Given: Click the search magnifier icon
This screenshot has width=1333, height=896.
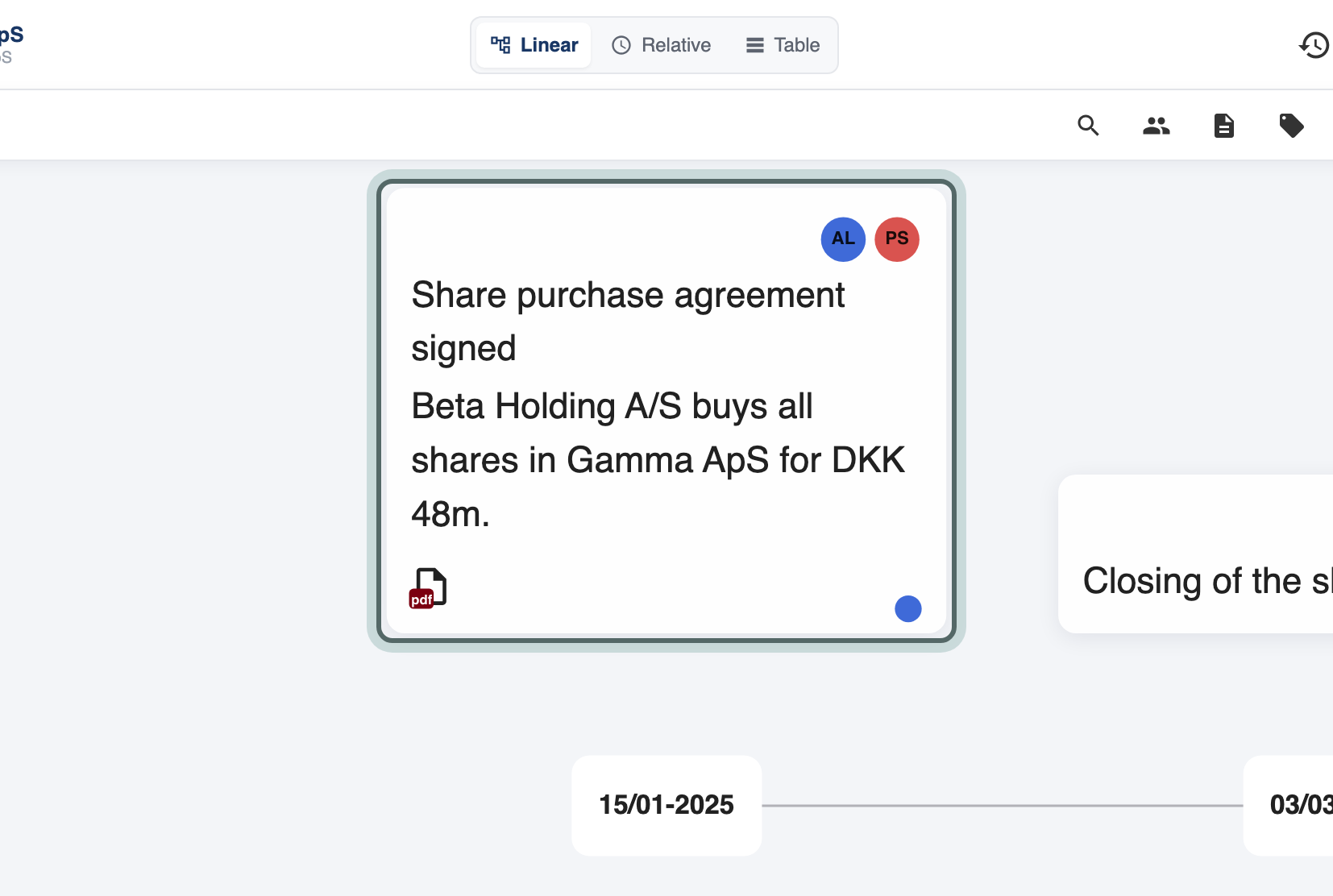Looking at the screenshot, I should tap(1088, 126).
